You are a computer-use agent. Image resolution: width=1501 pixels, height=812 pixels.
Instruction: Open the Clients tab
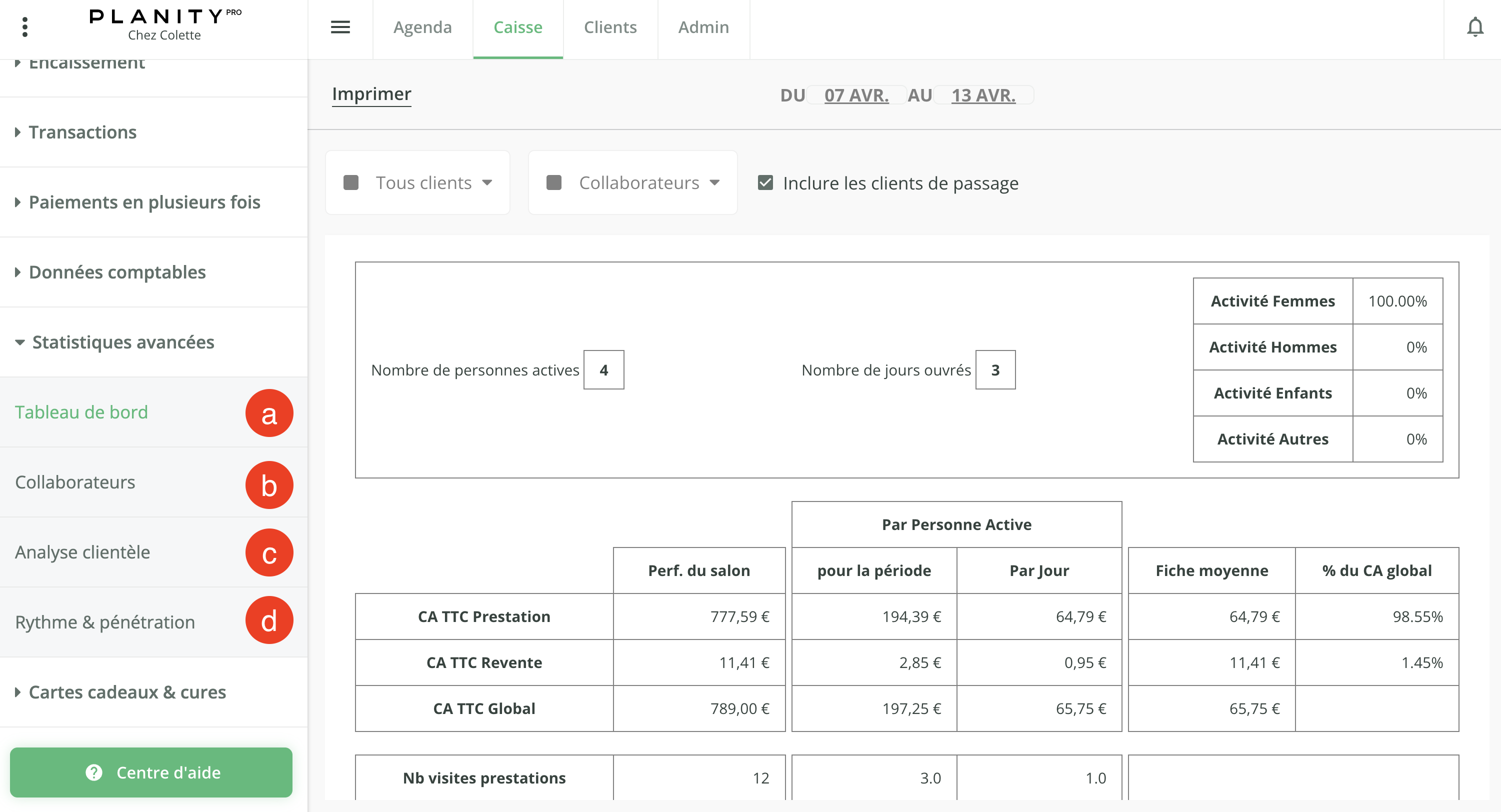coord(610,27)
